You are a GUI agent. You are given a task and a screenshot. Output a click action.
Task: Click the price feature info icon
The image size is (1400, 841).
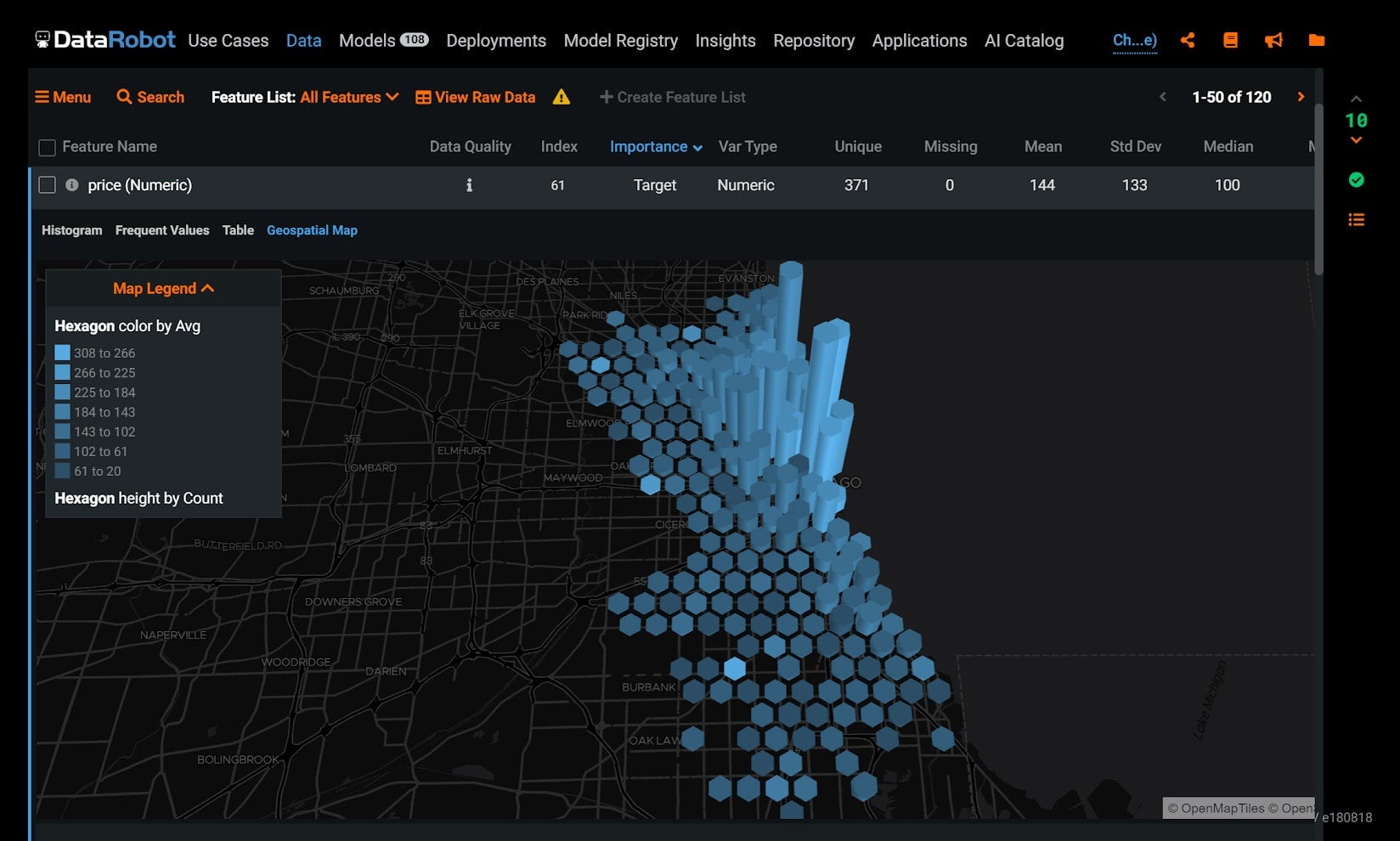[x=72, y=184]
